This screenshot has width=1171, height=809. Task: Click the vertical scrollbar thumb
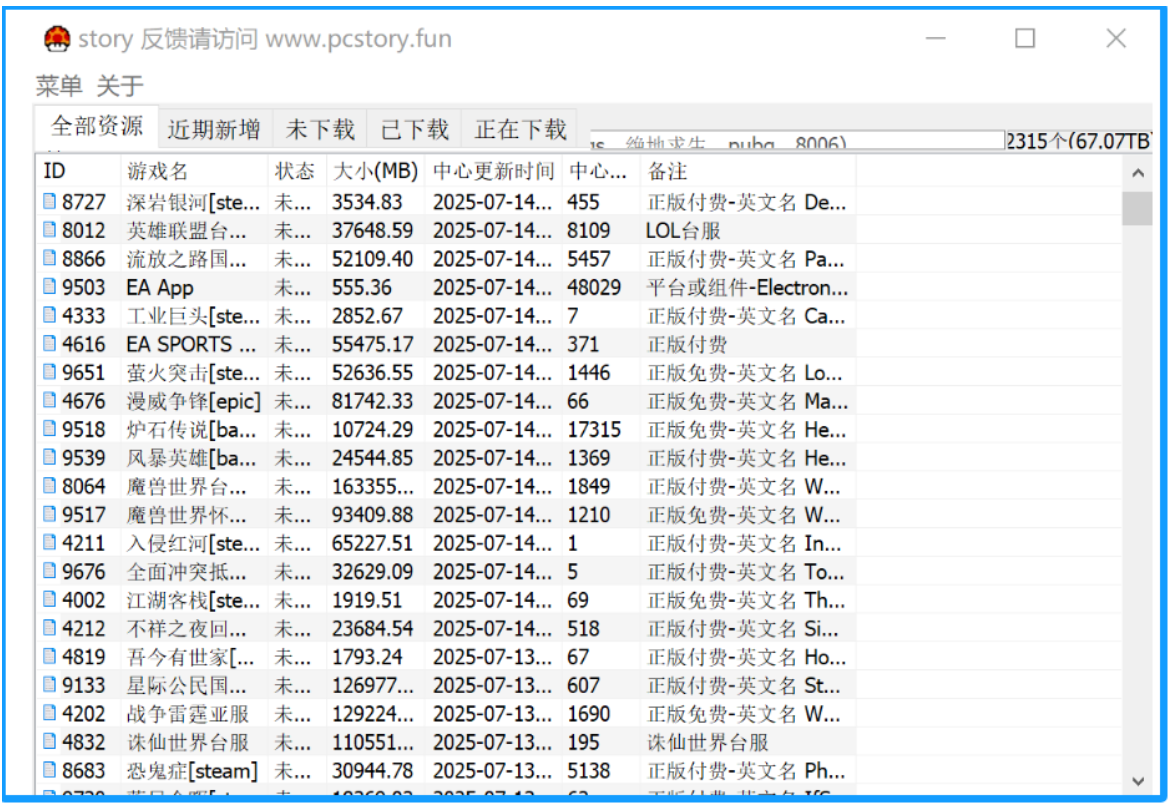point(1137,208)
